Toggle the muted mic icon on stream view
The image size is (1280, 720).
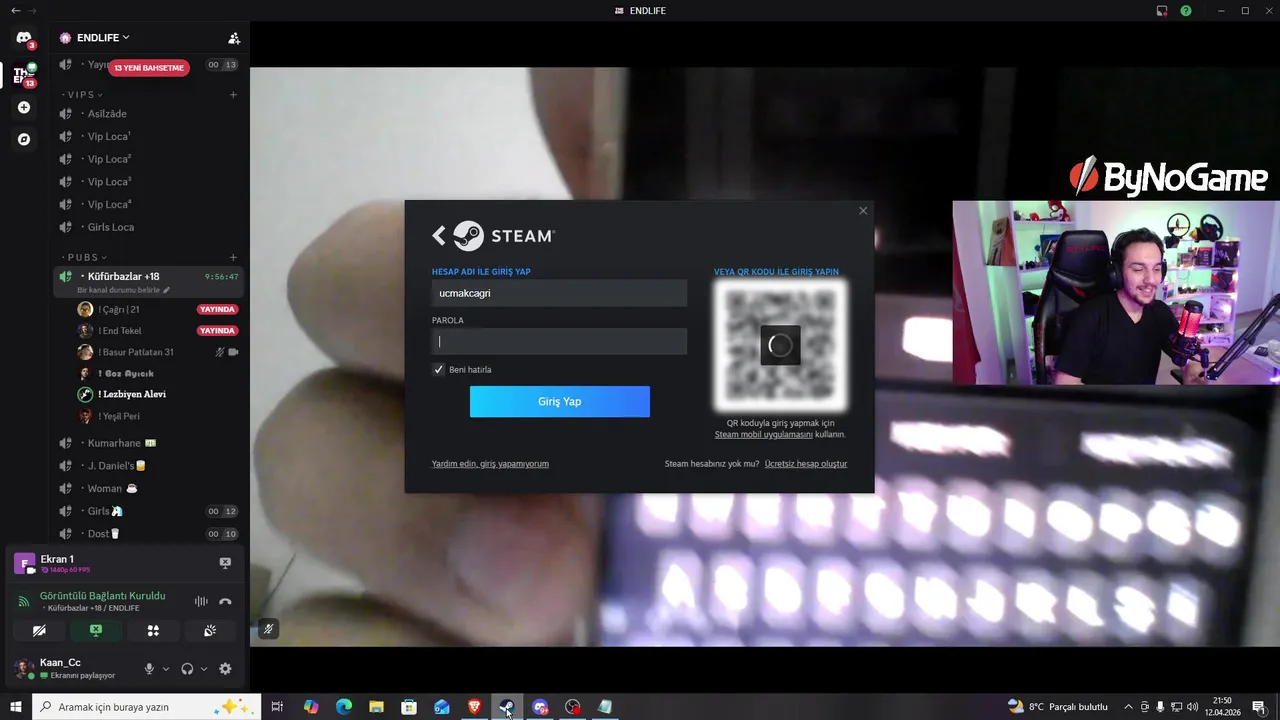268,629
